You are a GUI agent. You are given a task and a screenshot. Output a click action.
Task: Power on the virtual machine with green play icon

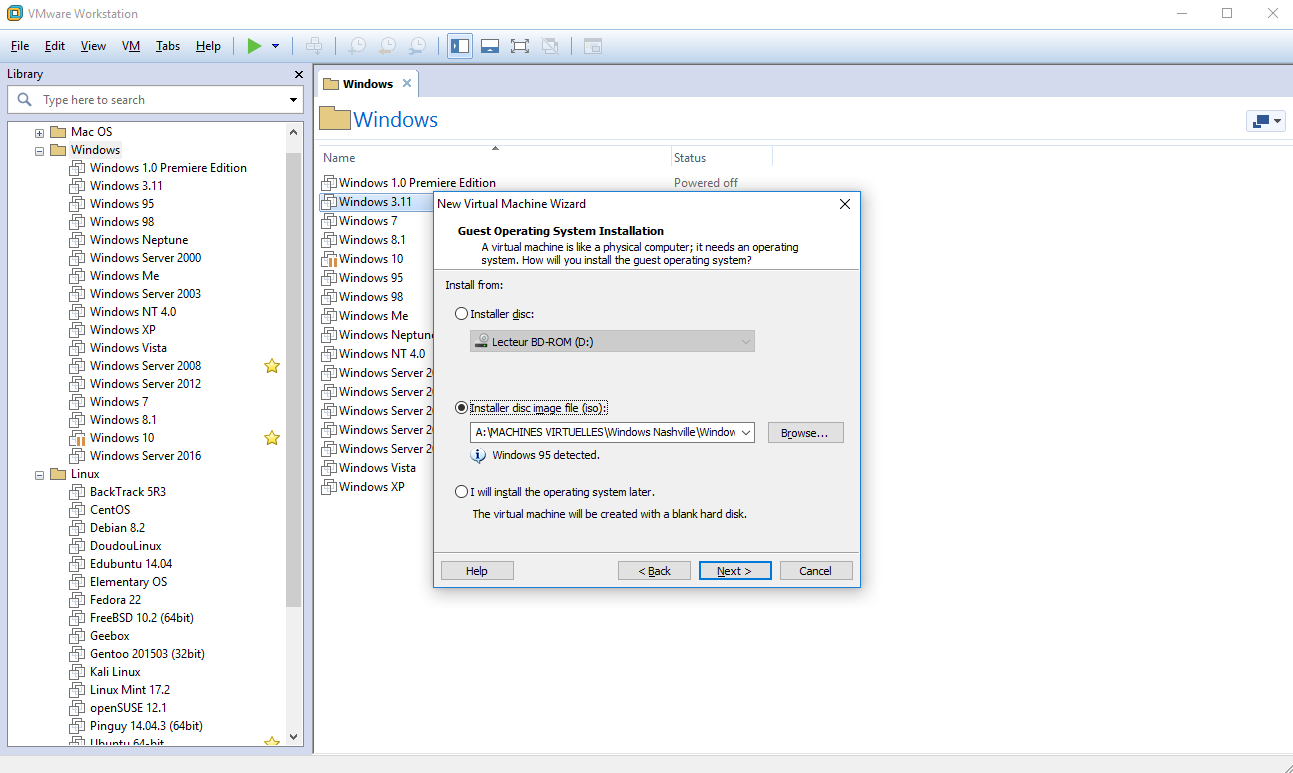254,46
